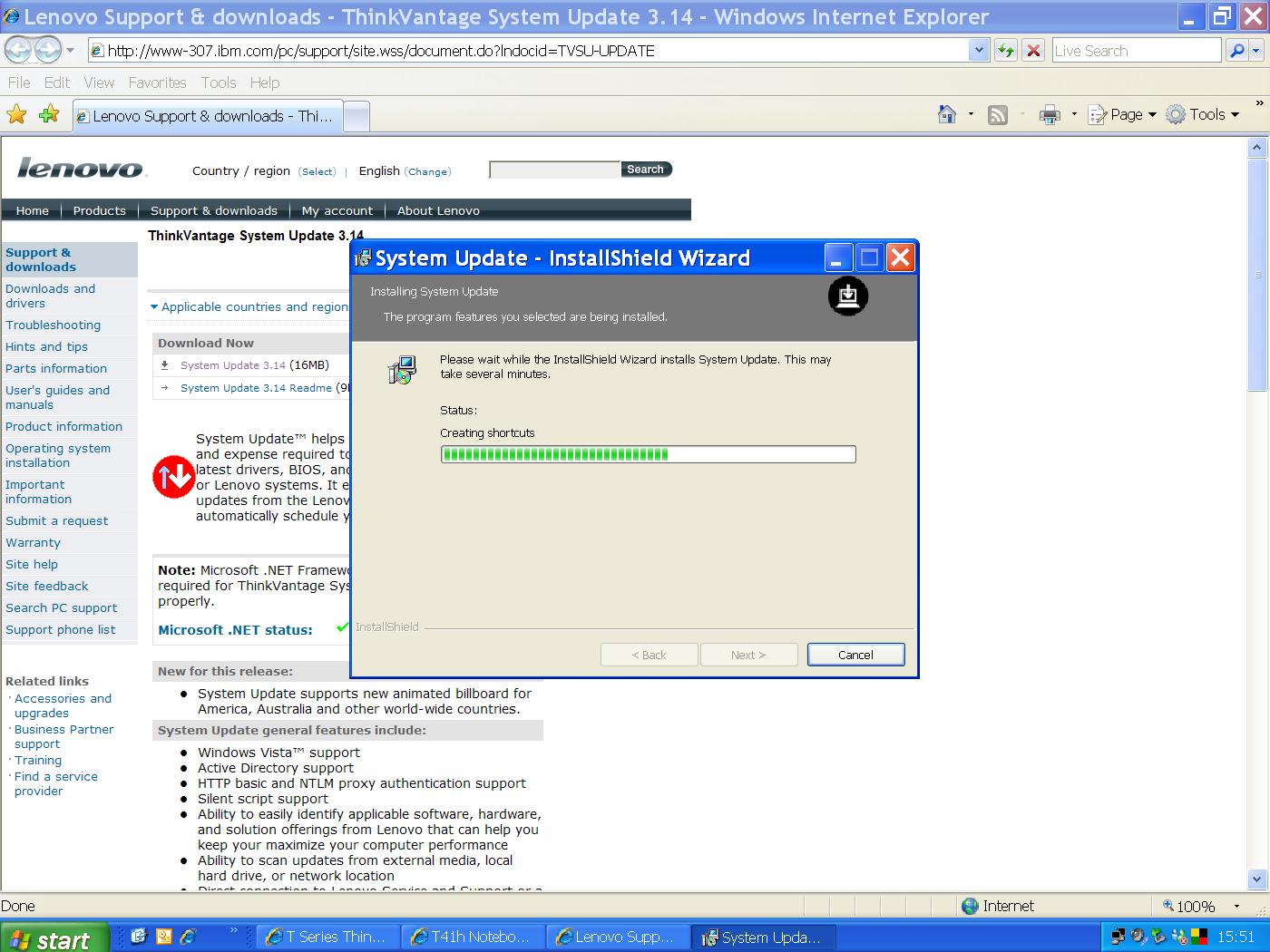
Task: Switch to the T41h Notebo... taskbar window
Action: (474, 937)
